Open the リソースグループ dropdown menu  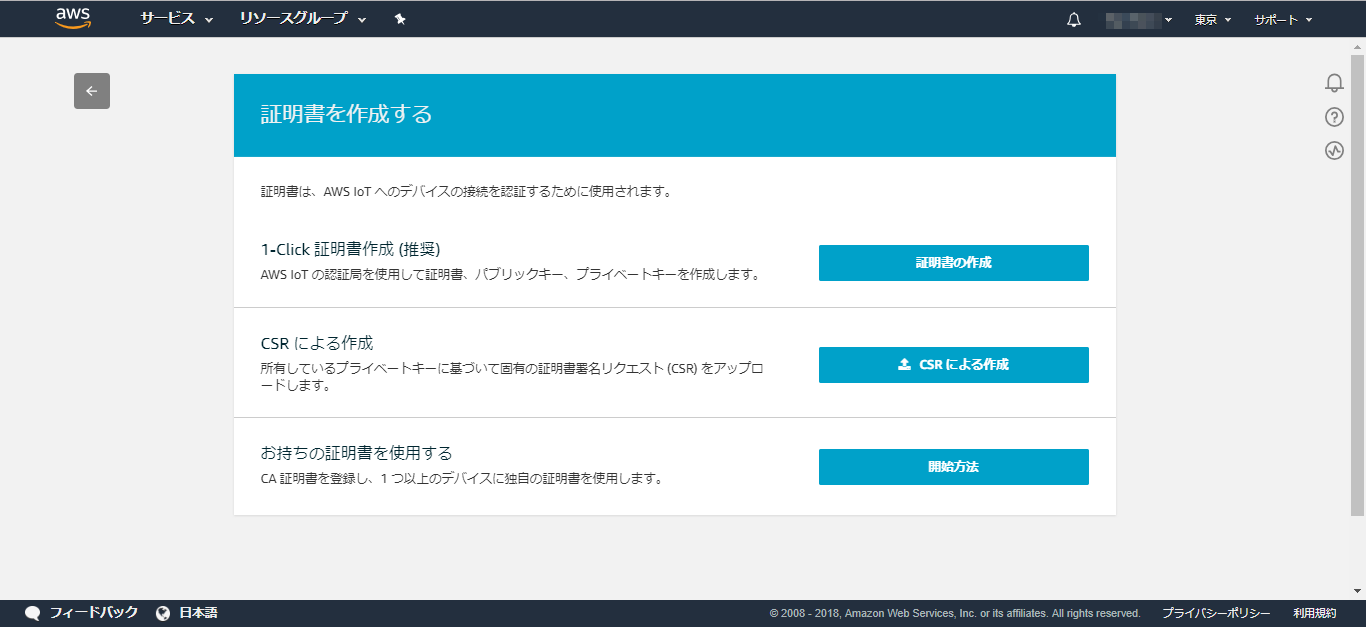[303, 19]
